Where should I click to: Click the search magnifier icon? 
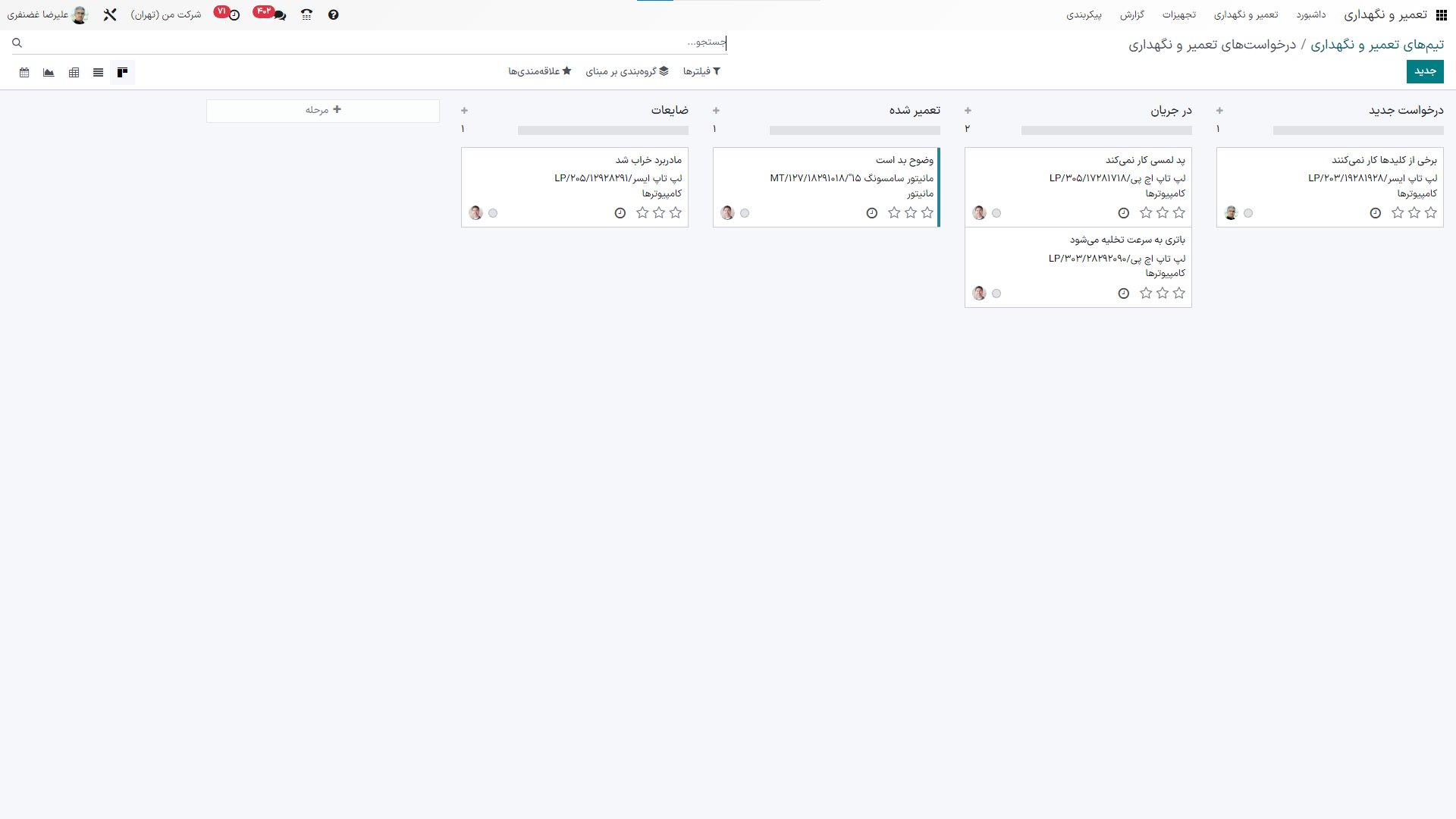click(17, 43)
